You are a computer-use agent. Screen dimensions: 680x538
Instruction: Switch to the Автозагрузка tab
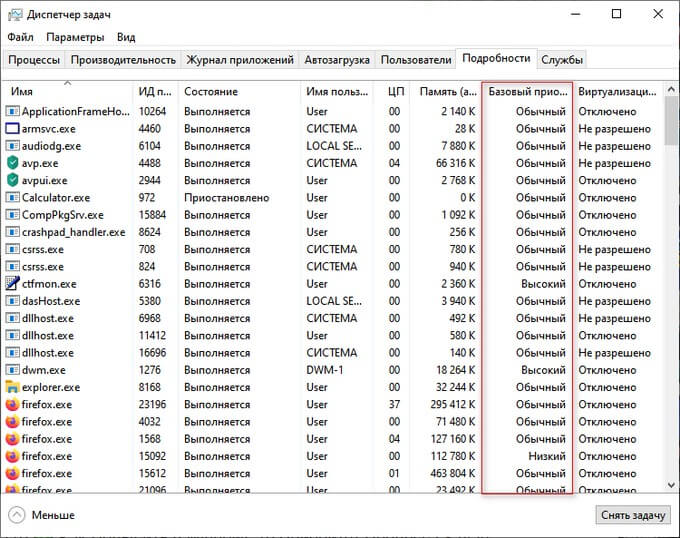click(x=337, y=60)
